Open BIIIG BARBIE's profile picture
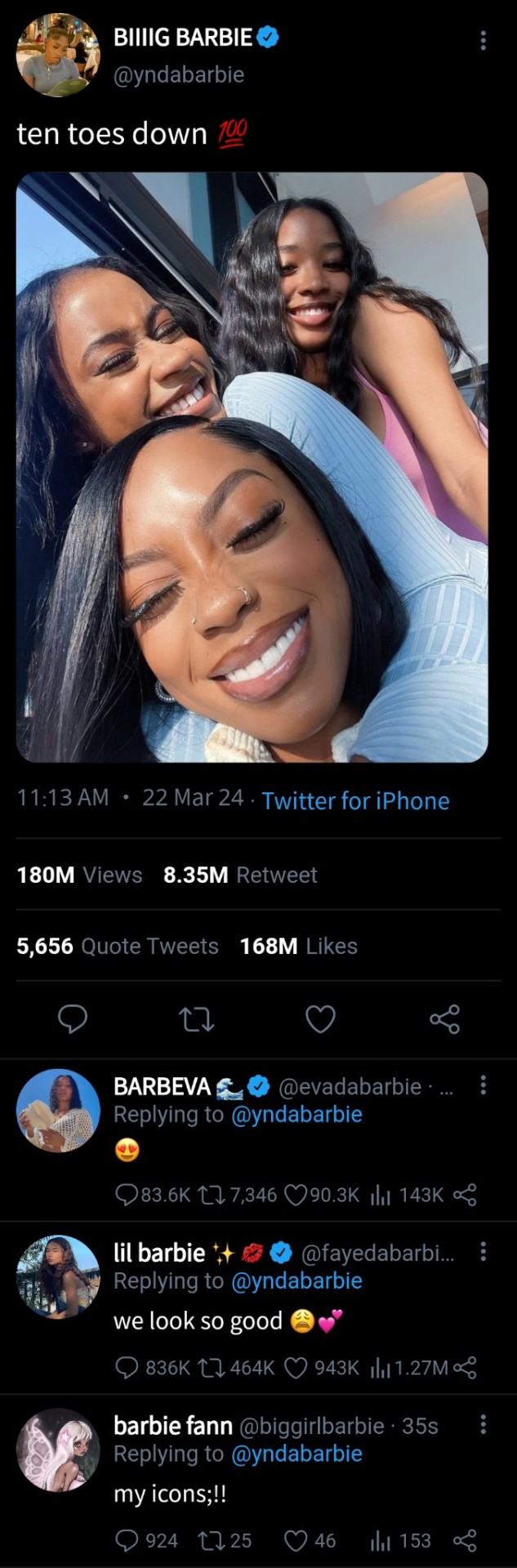 click(x=58, y=55)
